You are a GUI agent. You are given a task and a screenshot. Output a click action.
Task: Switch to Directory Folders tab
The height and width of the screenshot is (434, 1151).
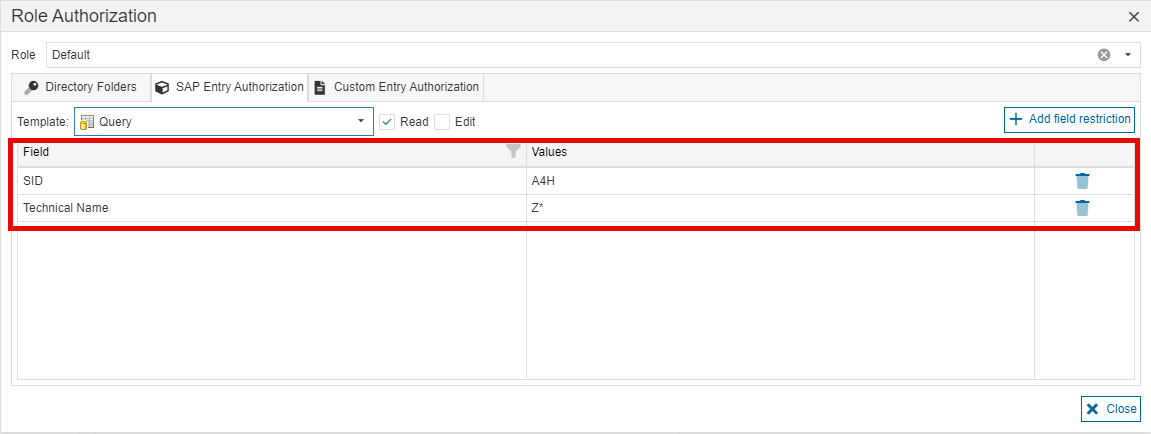click(81, 87)
